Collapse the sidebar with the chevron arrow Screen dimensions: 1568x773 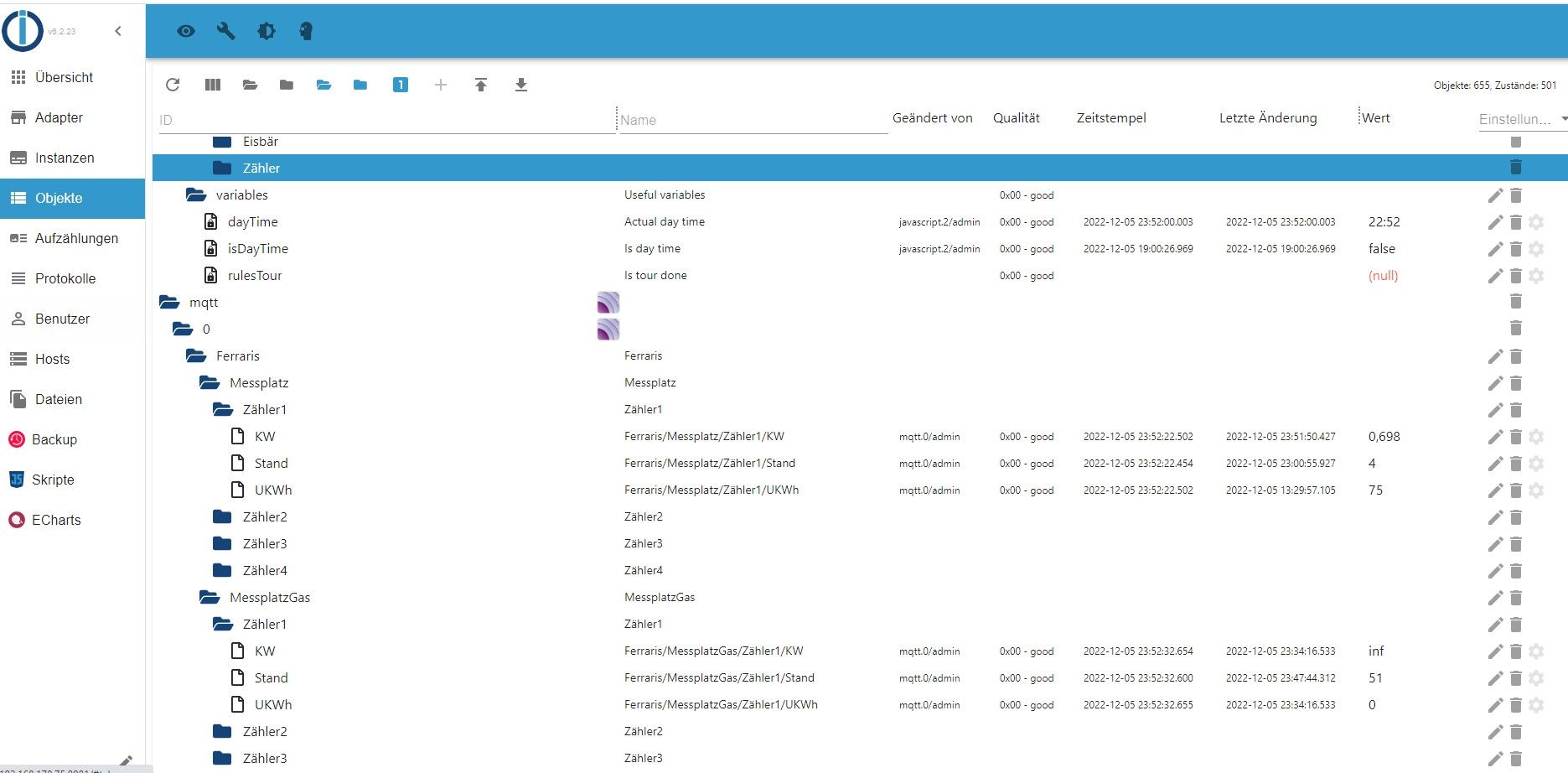118,31
